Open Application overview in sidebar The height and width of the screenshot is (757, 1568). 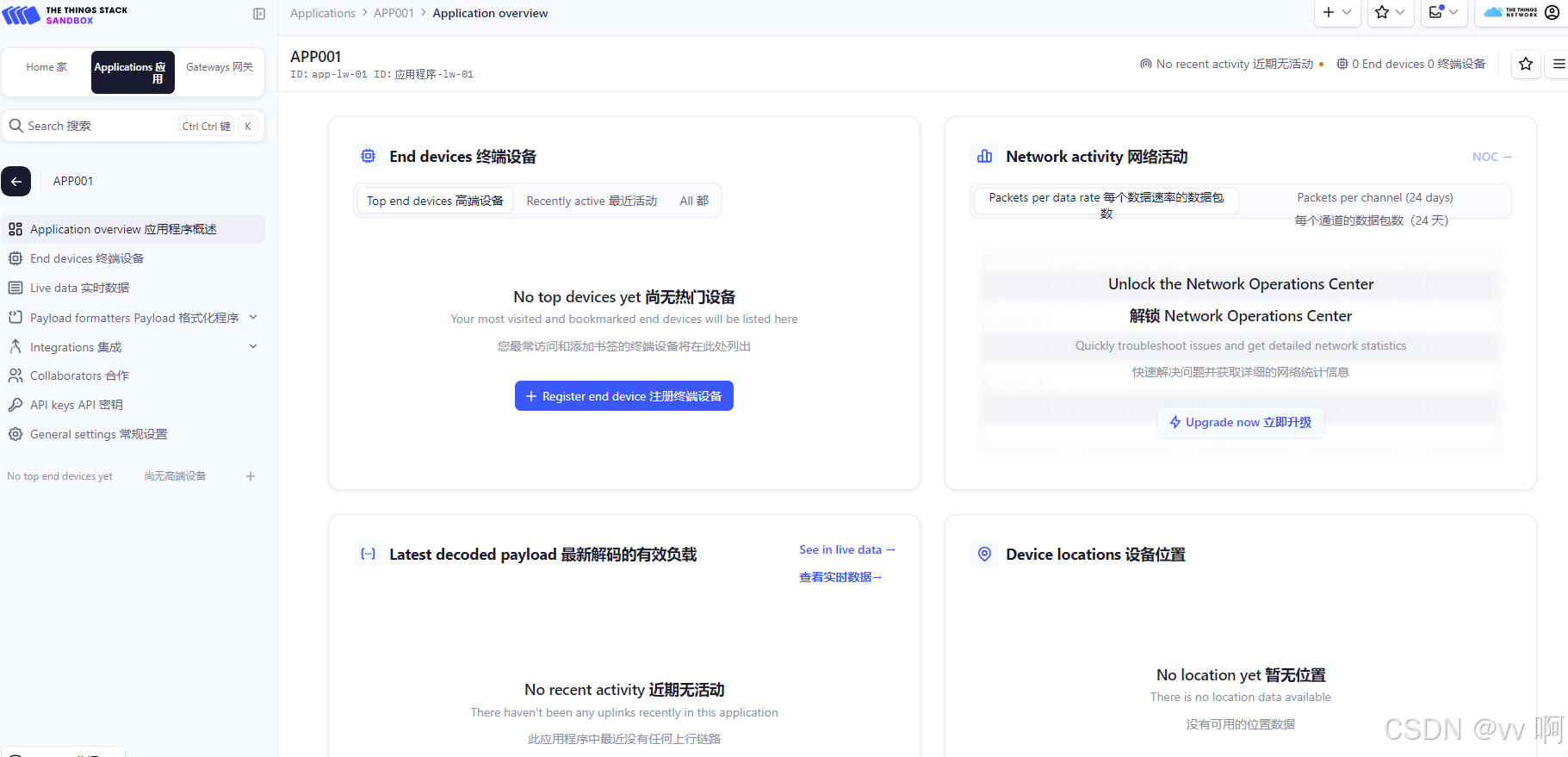[133, 229]
